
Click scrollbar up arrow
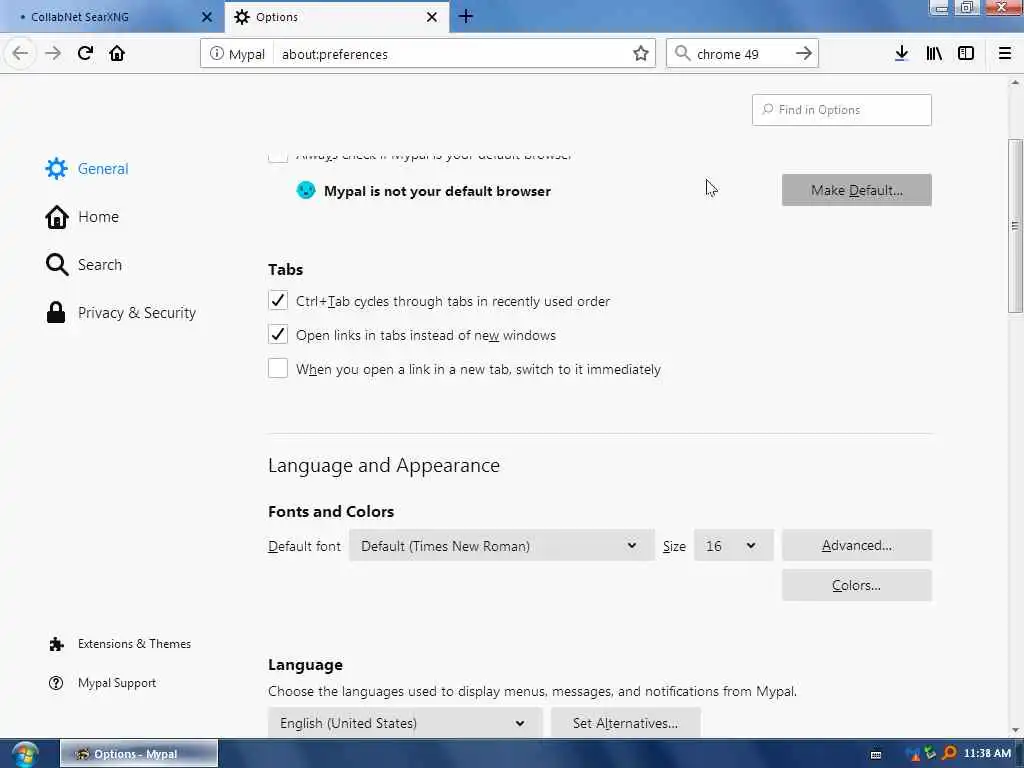(x=1015, y=82)
